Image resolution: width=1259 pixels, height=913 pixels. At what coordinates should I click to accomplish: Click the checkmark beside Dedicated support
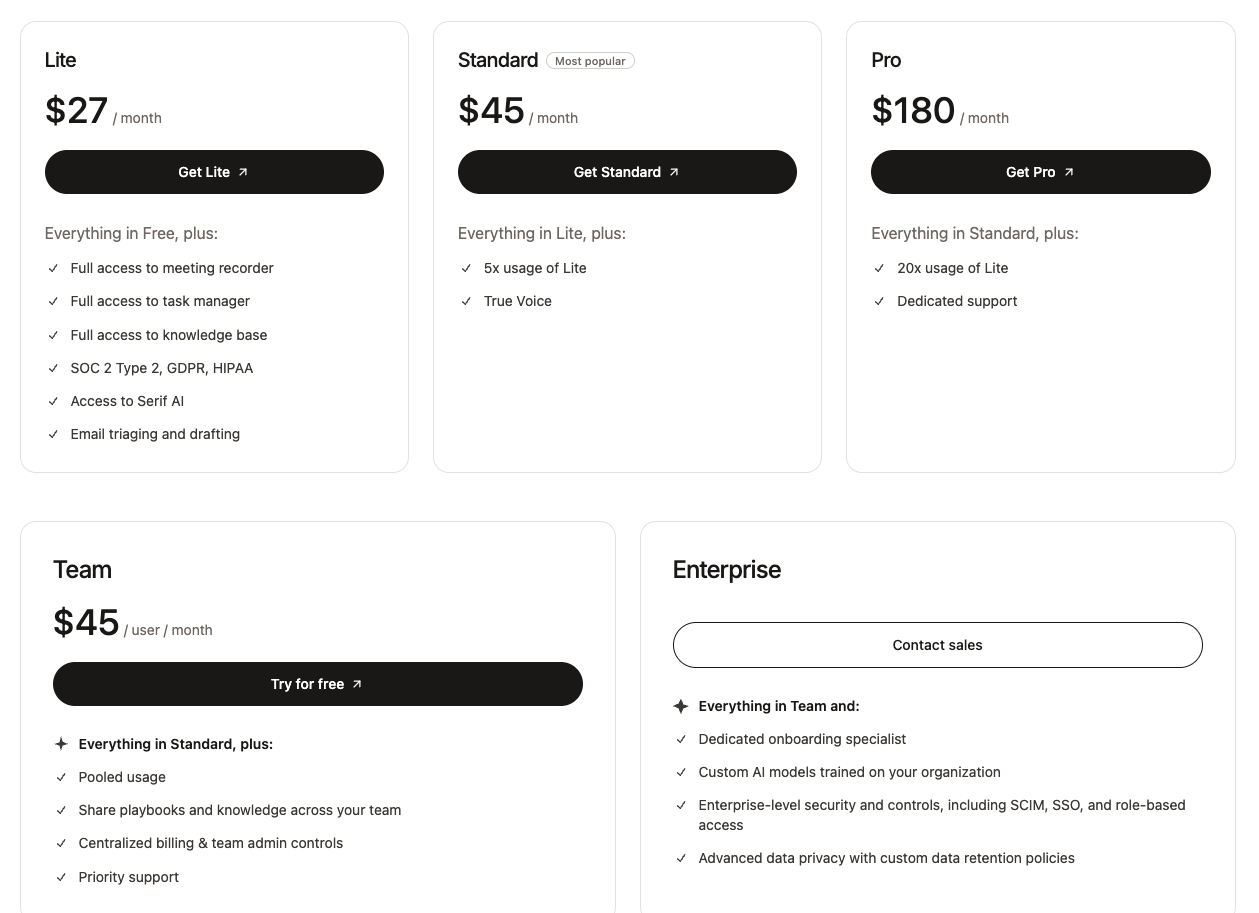(879, 301)
